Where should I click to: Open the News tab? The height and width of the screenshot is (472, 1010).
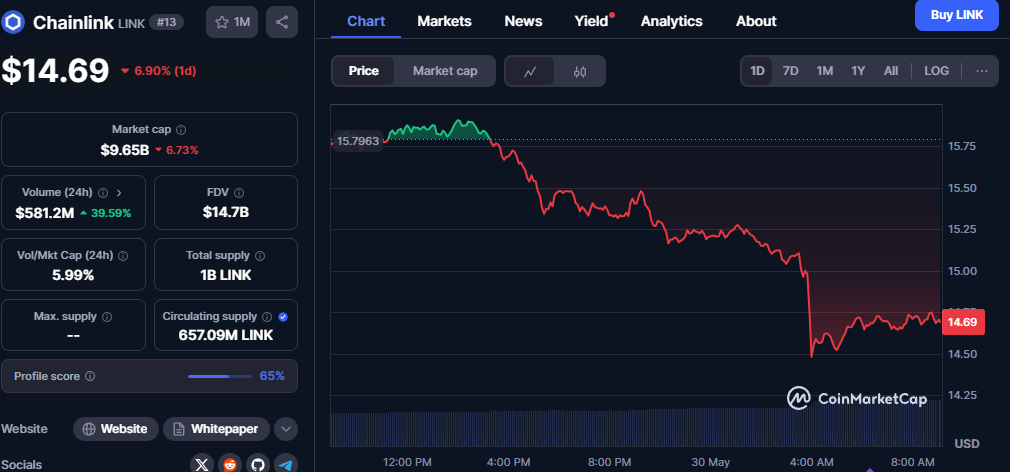pyautogui.click(x=523, y=21)
